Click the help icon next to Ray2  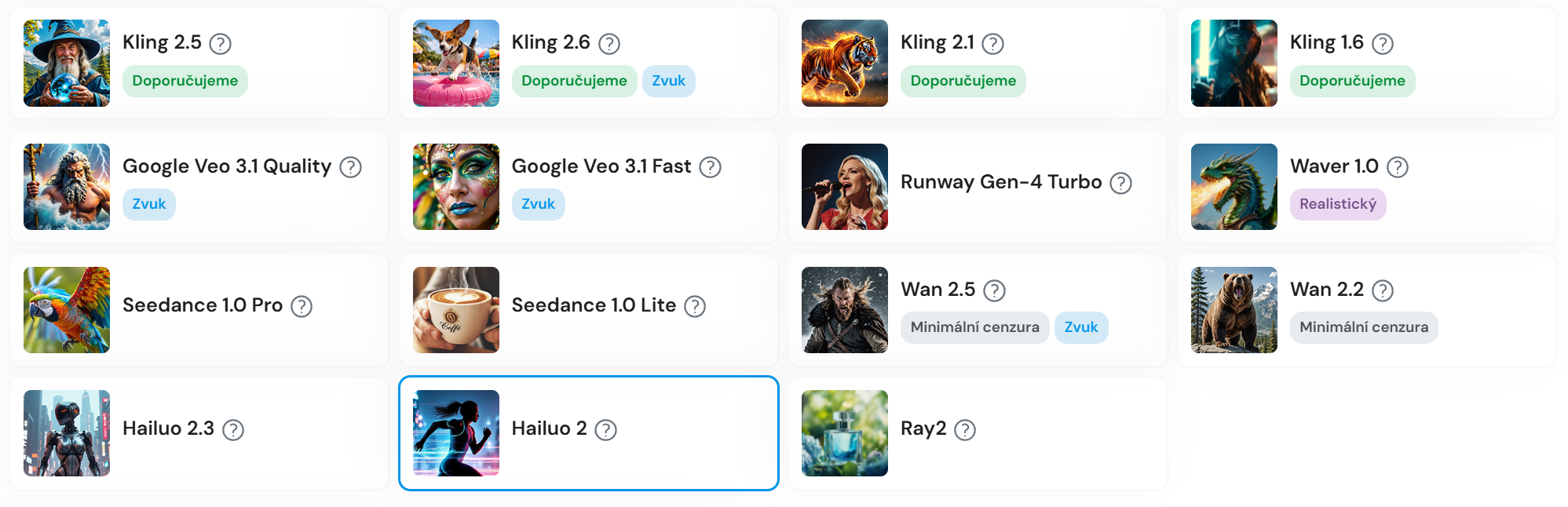click(965, 429)
